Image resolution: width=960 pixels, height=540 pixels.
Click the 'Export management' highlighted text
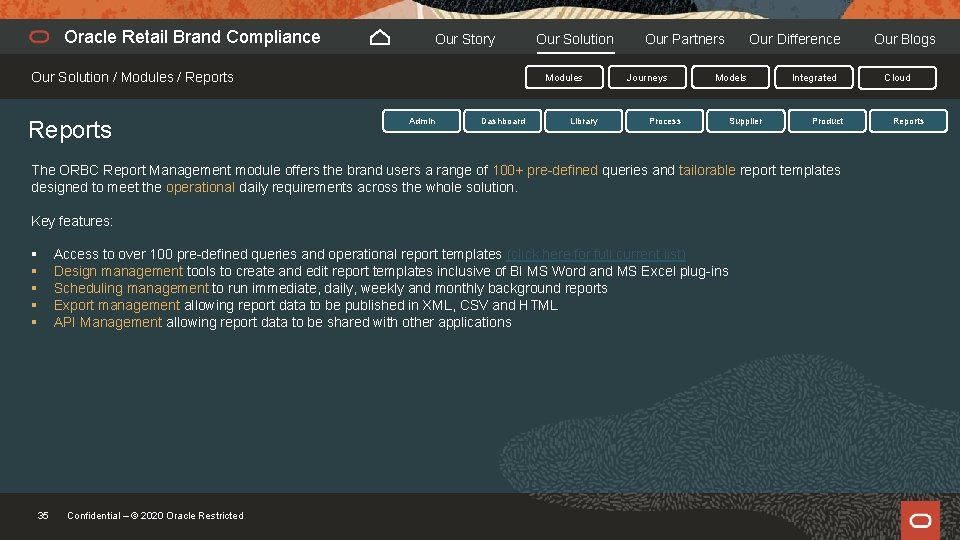pyautogui.click(x=117, y=305)
